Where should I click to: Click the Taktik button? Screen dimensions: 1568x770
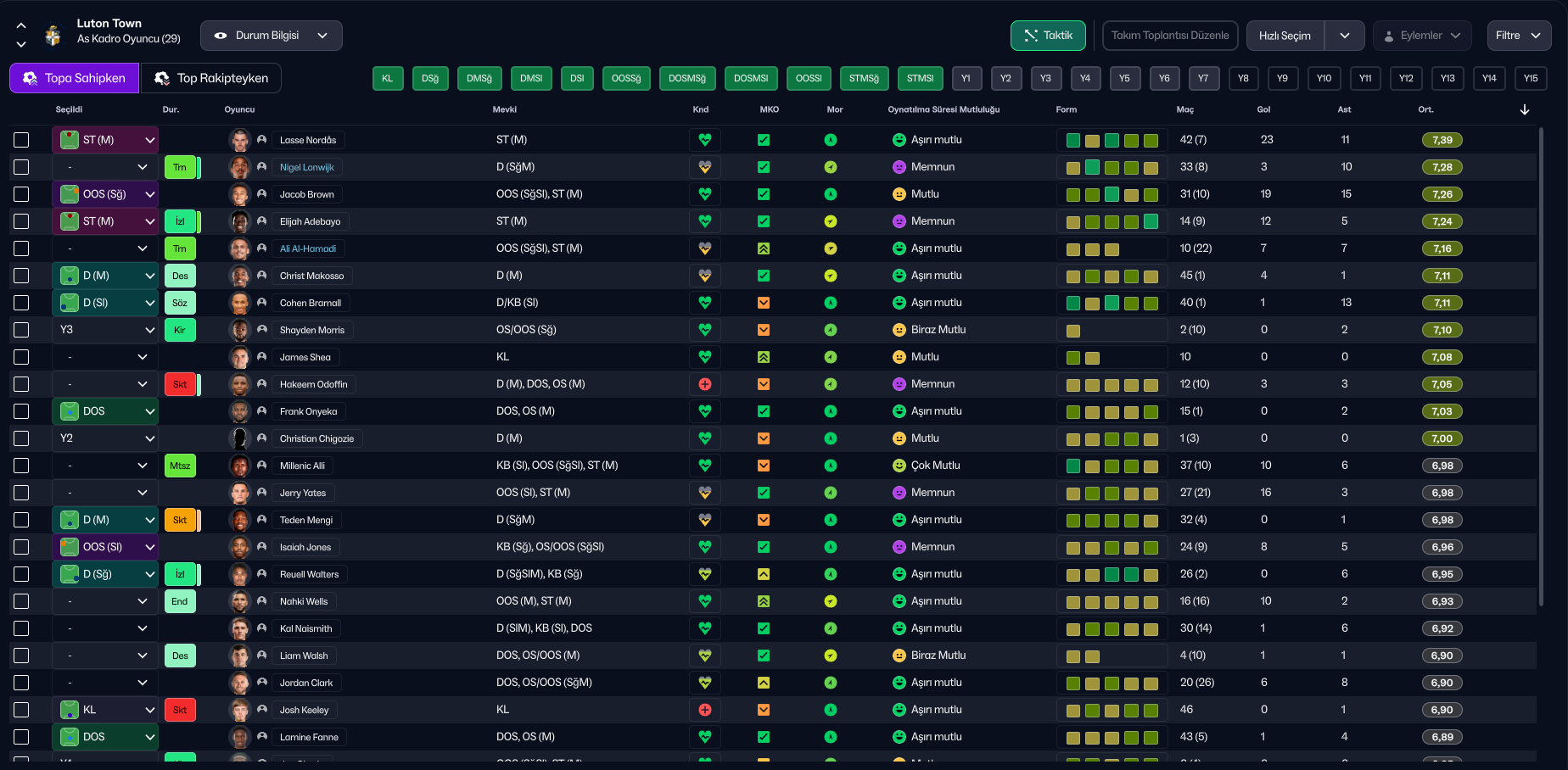pos(1048,36)
